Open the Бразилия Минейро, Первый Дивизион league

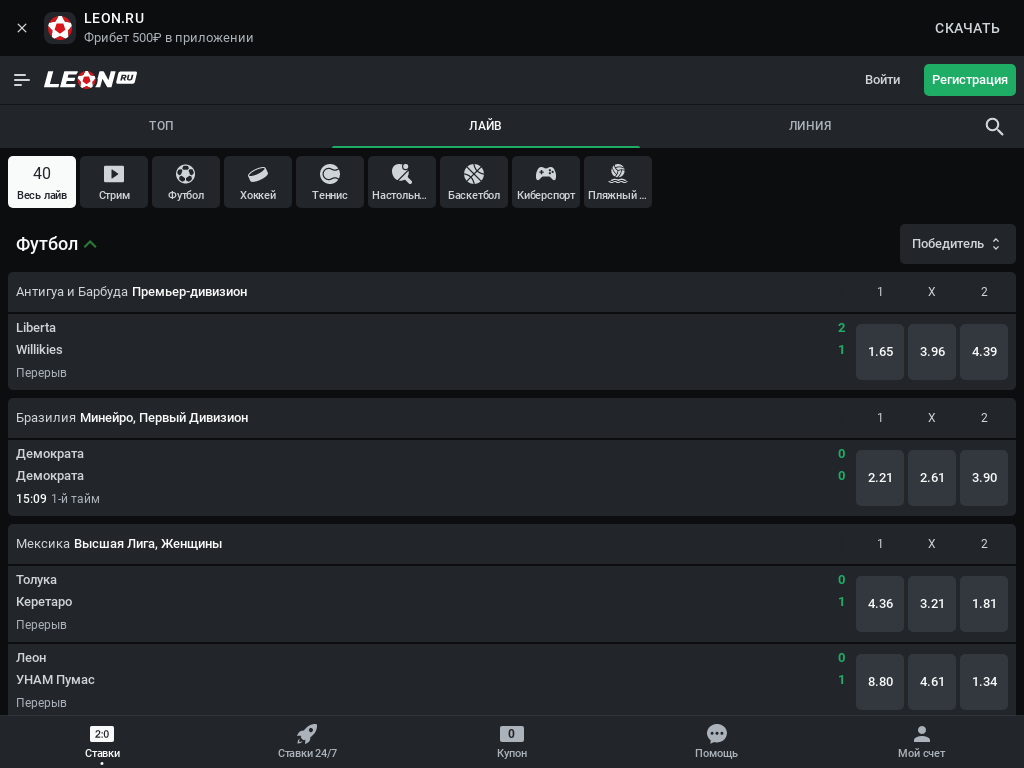tap(132, 418)
